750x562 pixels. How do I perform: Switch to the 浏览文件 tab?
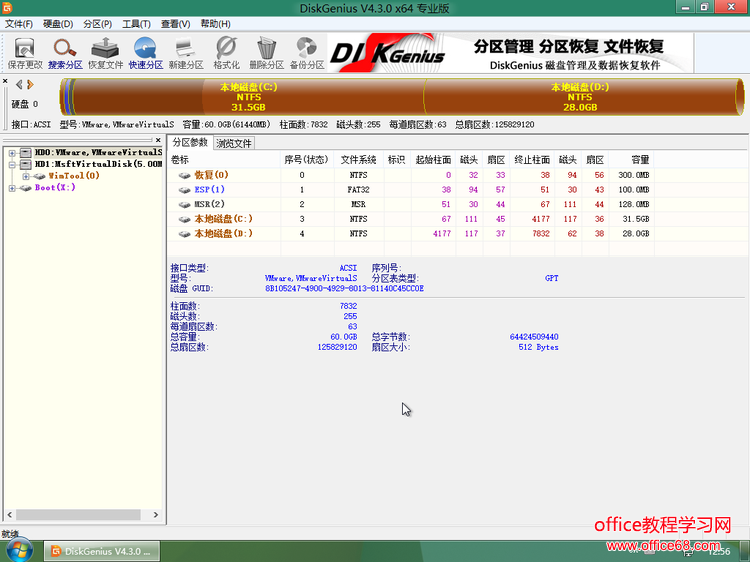[x=233, y=143]
